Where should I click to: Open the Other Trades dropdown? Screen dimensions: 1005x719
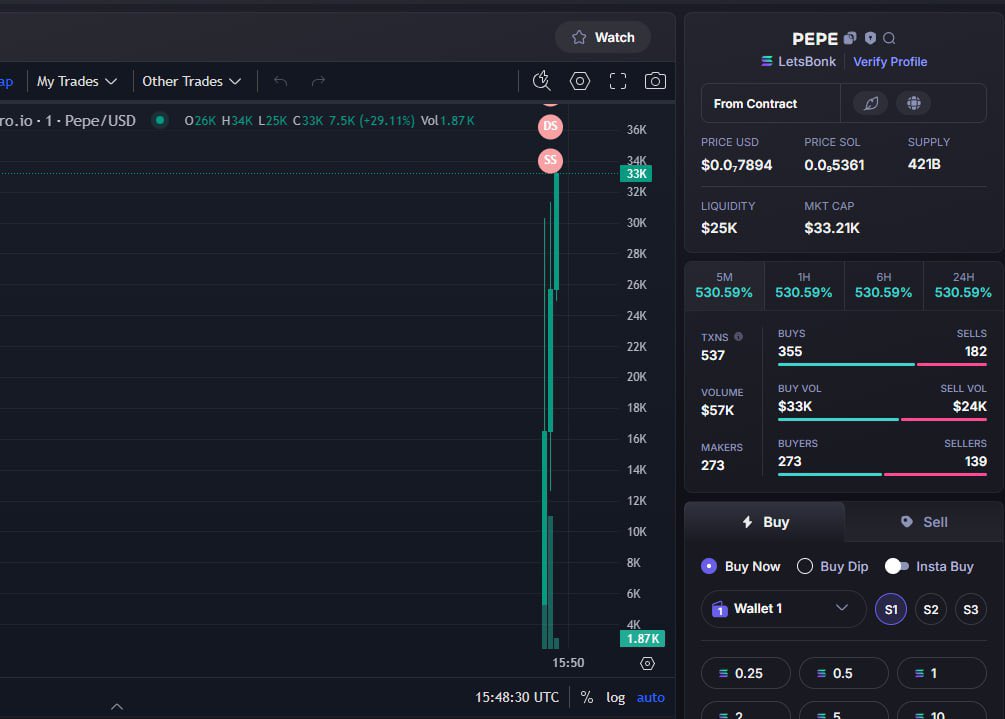(x=192, y=81)
